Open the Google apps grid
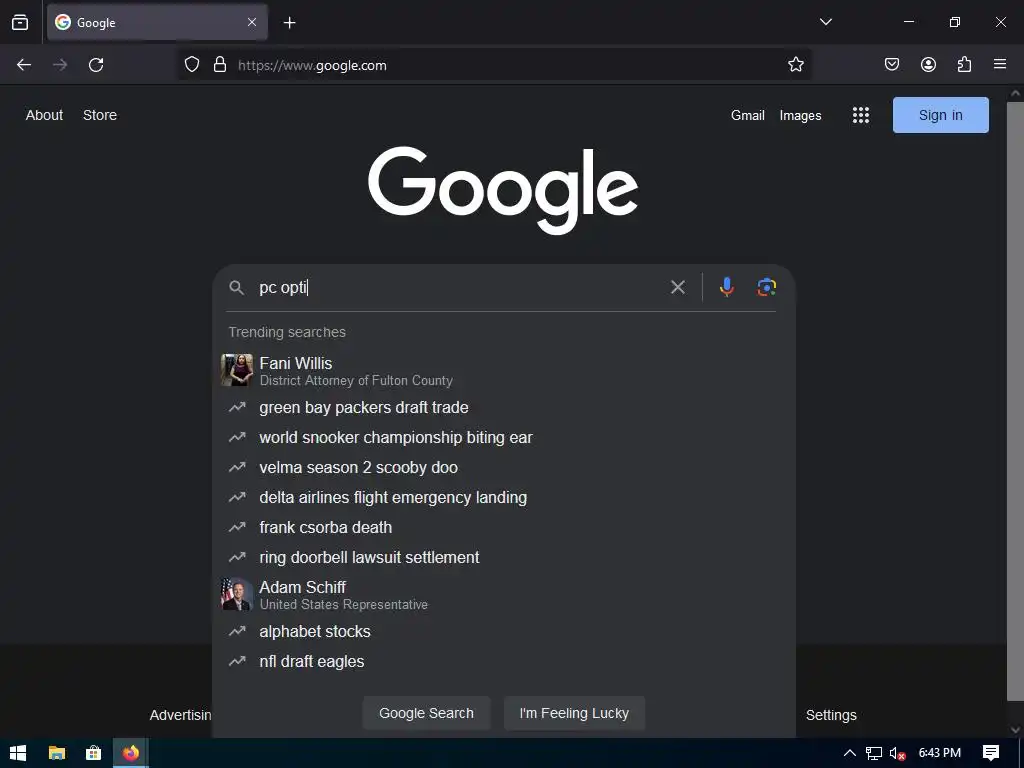Viewport: 1024px width, 768px height. pos(861,116)
